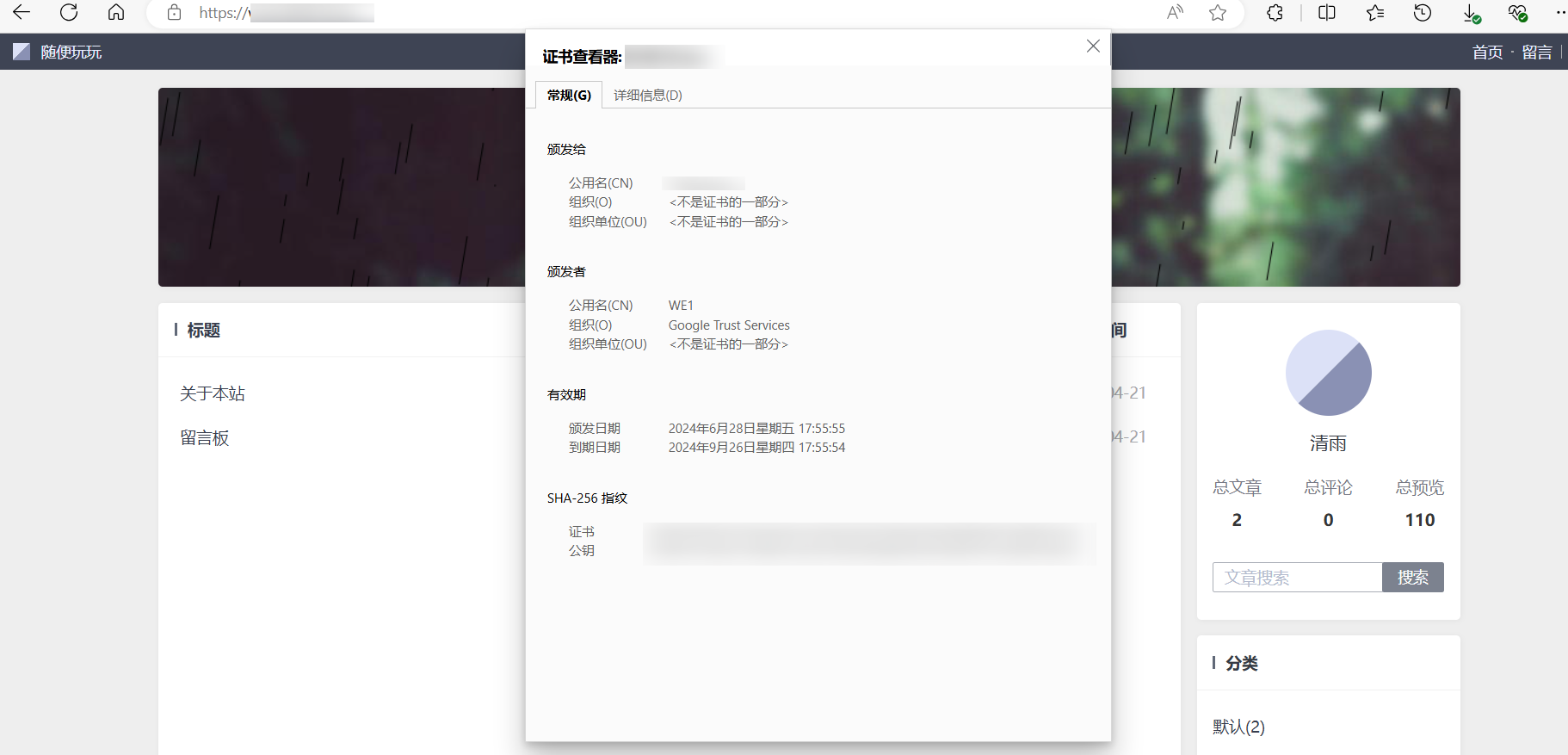This screenshot has width=1568, height=755.
Task: Open the read aloud icon
Action: click(x=1175, y=12)
